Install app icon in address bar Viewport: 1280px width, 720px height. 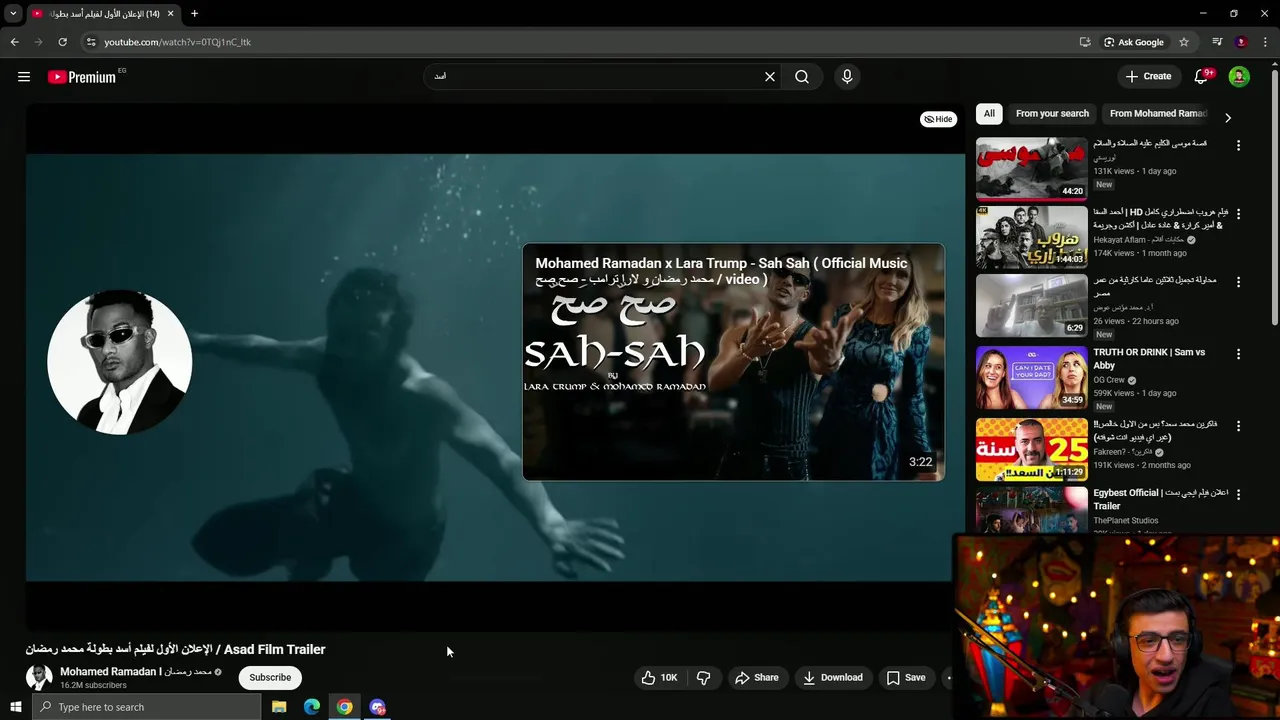point(1085,42)
